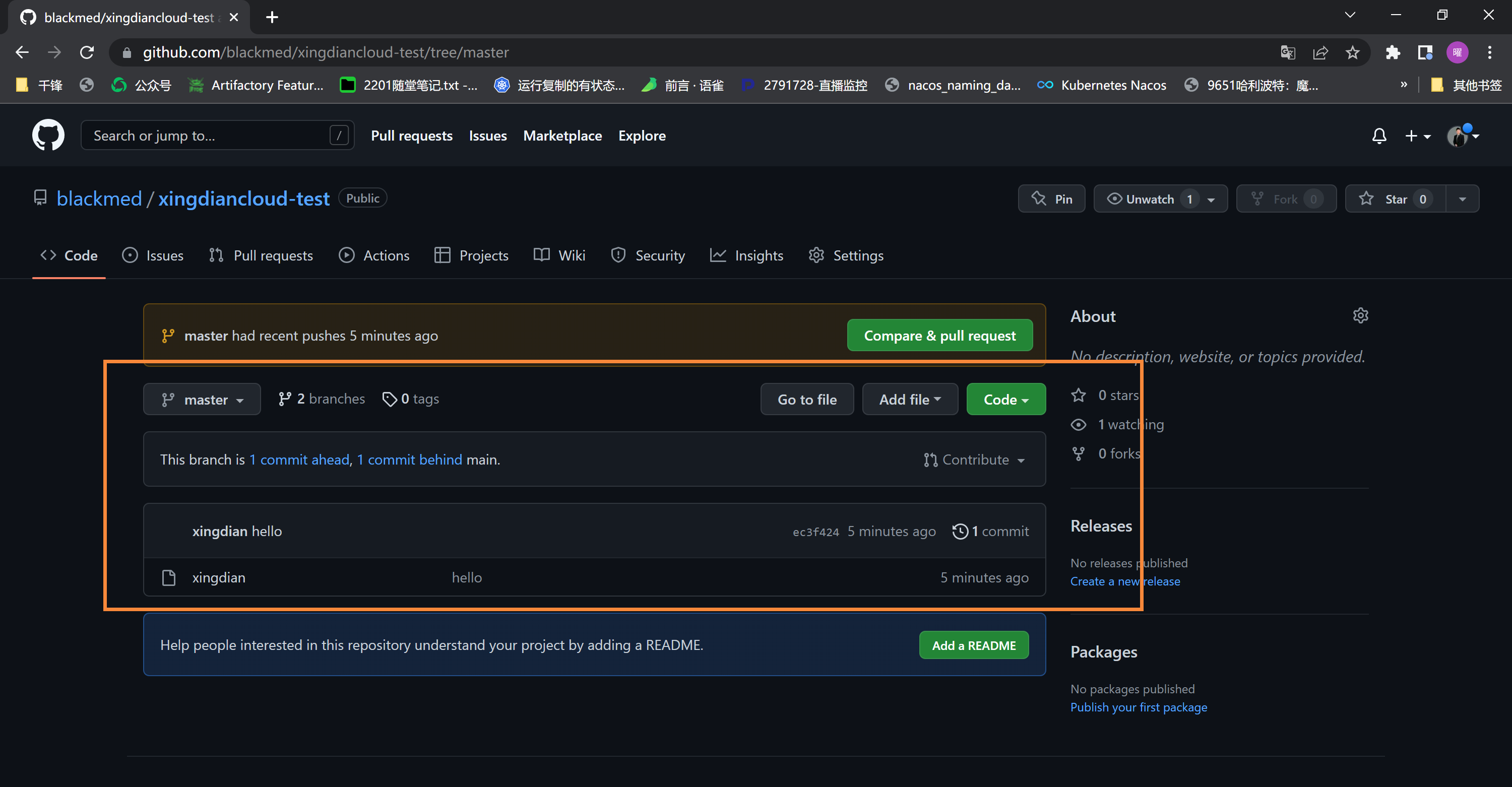Click Go to file button
The height and width of the screenshot is (787, 1512).
pos(807,400)
